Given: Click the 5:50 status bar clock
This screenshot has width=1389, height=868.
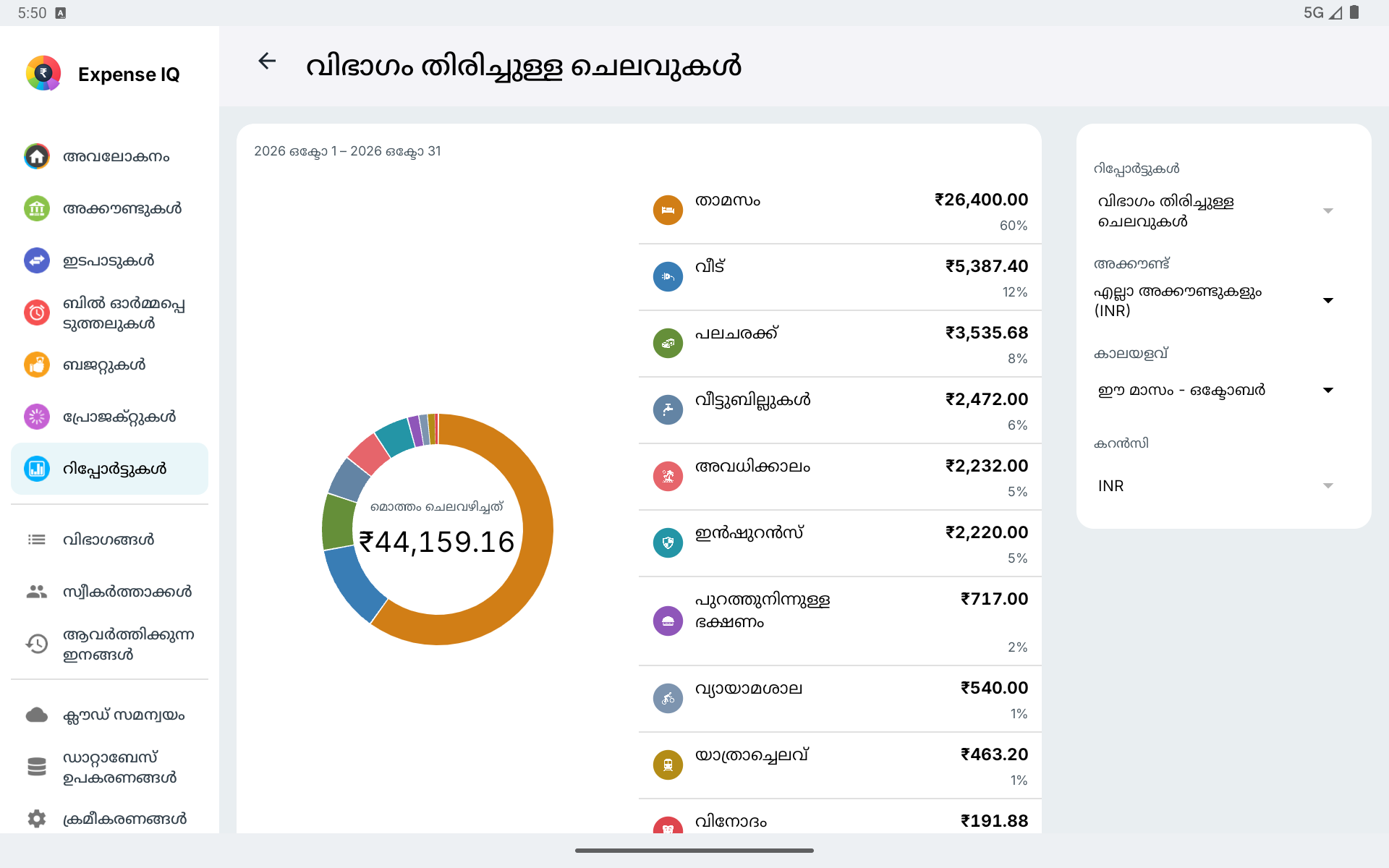Looking at the screenshot, I should [32, 13].
